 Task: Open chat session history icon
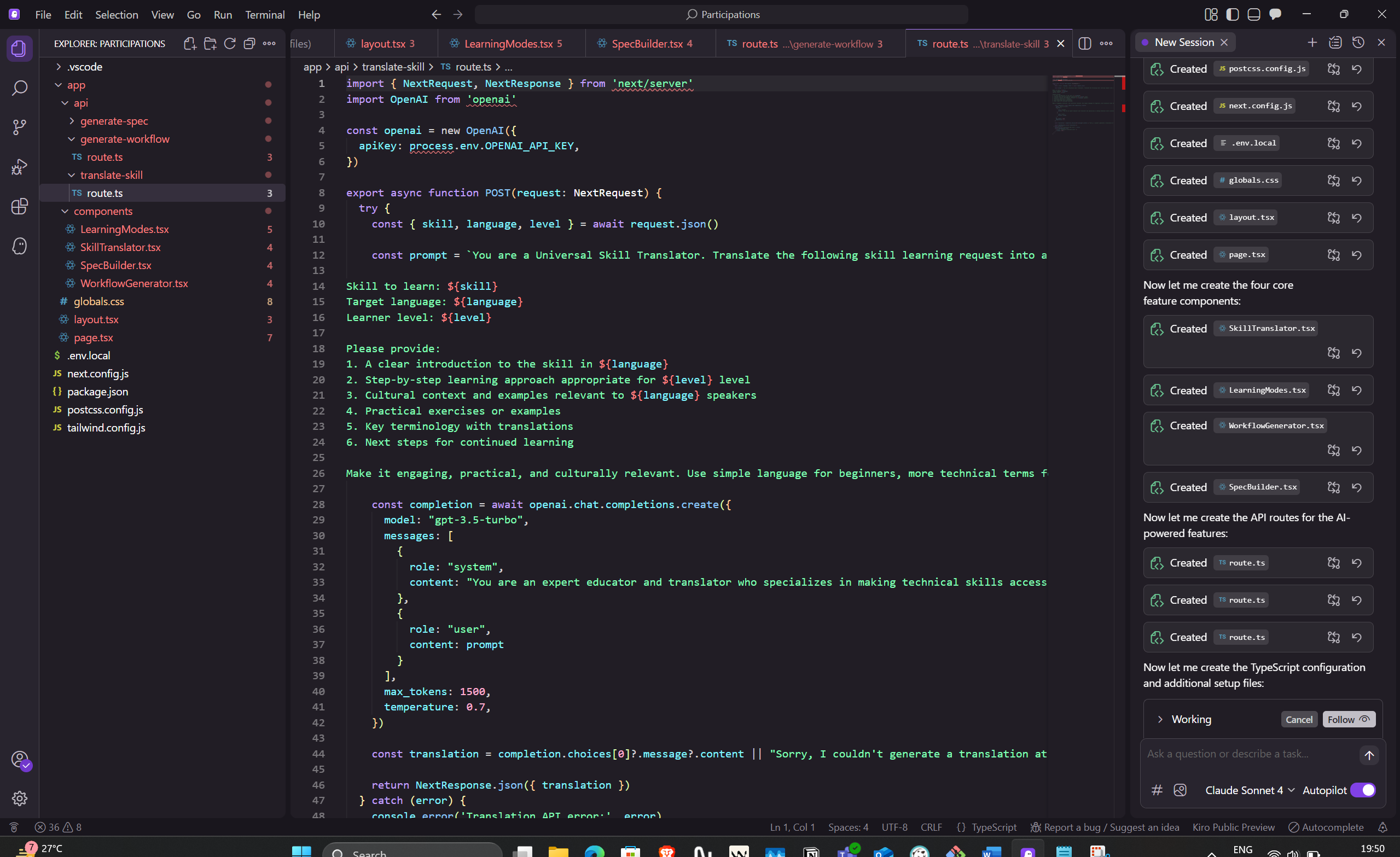coord(1358,43)
